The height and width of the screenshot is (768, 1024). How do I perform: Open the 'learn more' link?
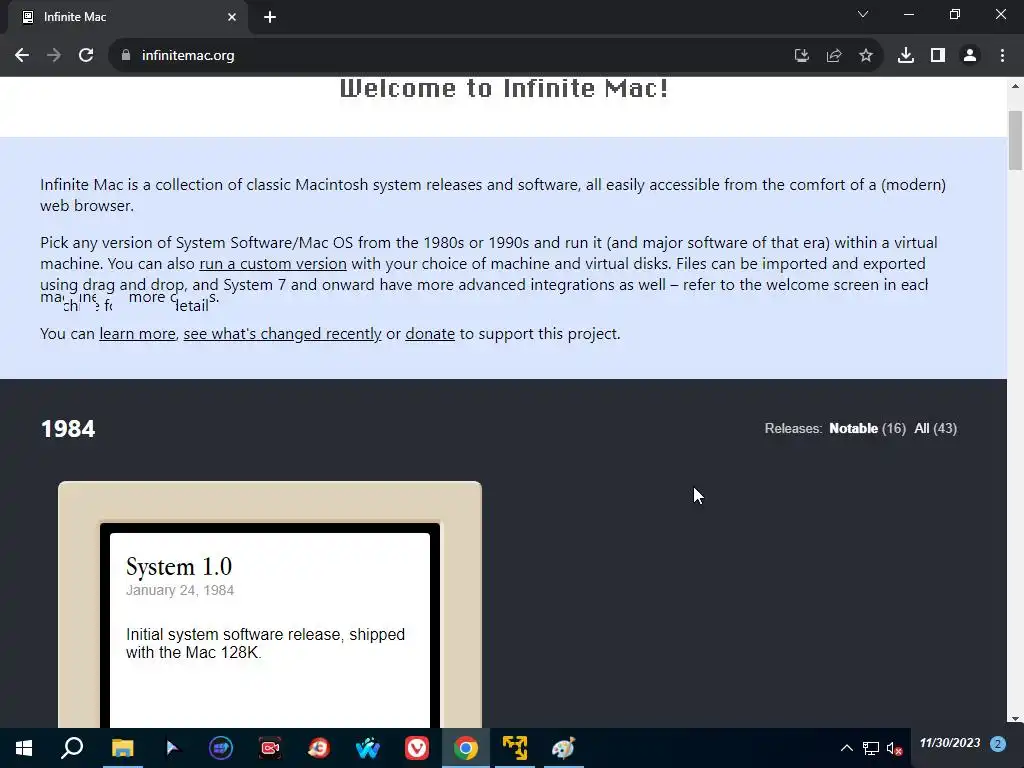[x=137, y=334]
